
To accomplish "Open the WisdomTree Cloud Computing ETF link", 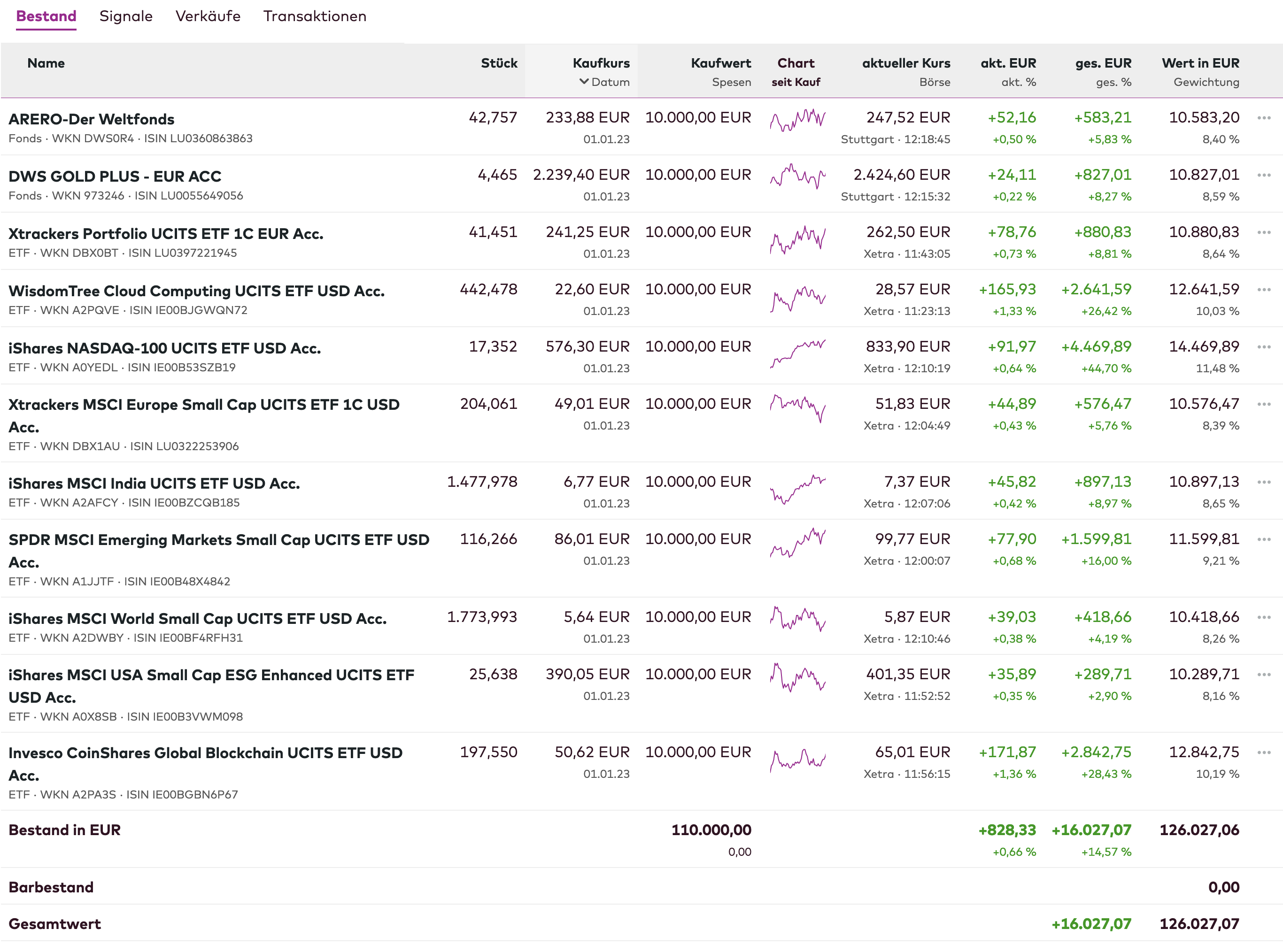I will click(x=196, y=291).
